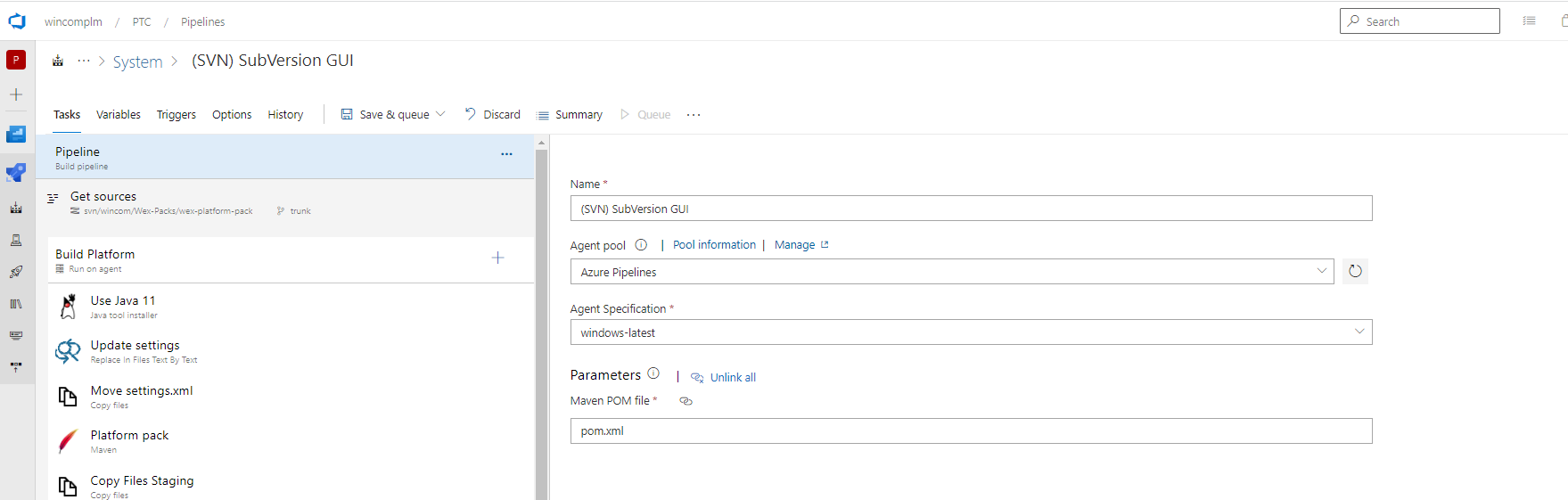Click the Move settings.xml copy icon
The width and height of the screenshot is (1568, 500).
pos(68,396)
